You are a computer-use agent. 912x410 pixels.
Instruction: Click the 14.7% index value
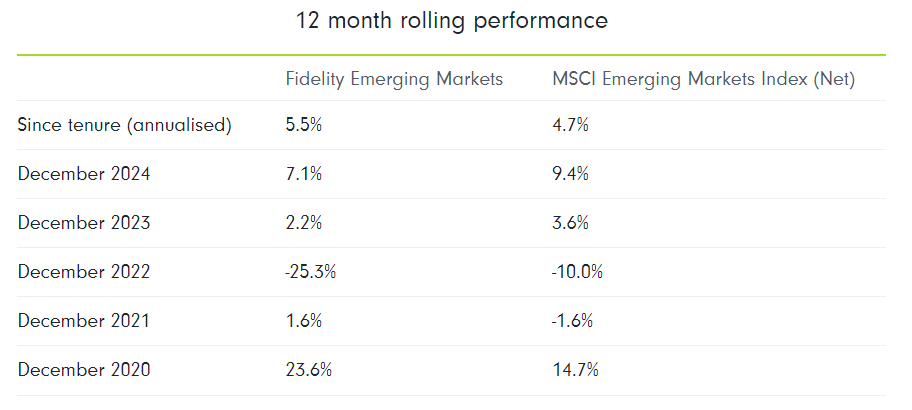pyautogui.click(x=575, y=370)
